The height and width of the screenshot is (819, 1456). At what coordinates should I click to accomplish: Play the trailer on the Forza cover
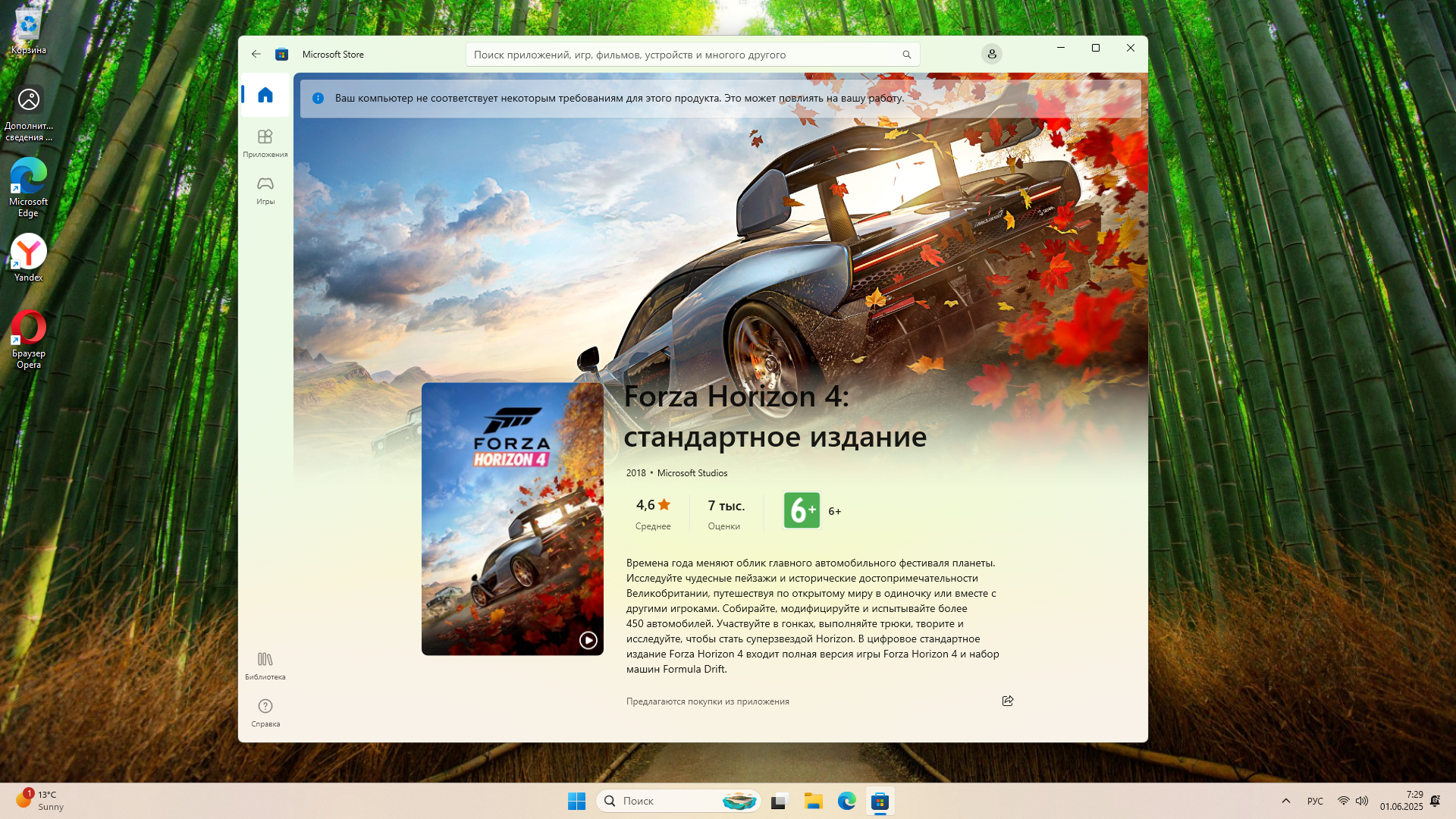pyautogui.click(x=588, y=640)
